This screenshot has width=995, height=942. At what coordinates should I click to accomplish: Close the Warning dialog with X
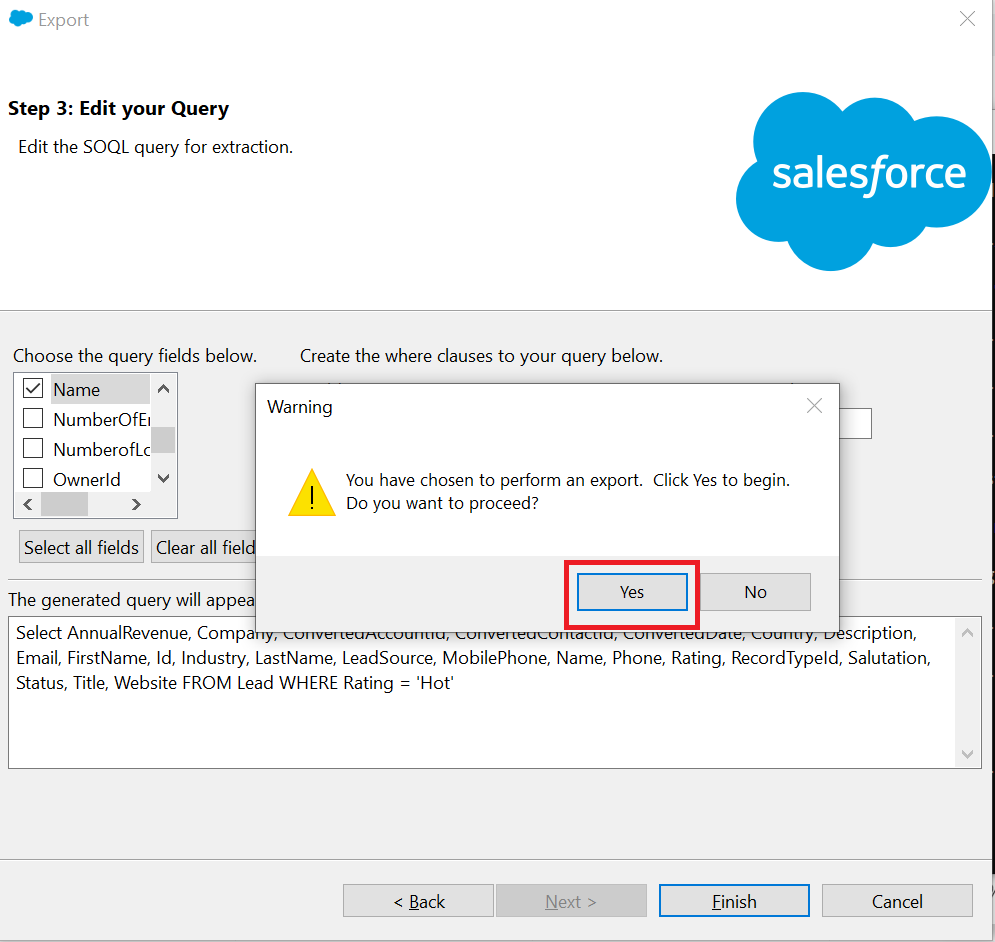pyautogui.click(x=814, y=406)
